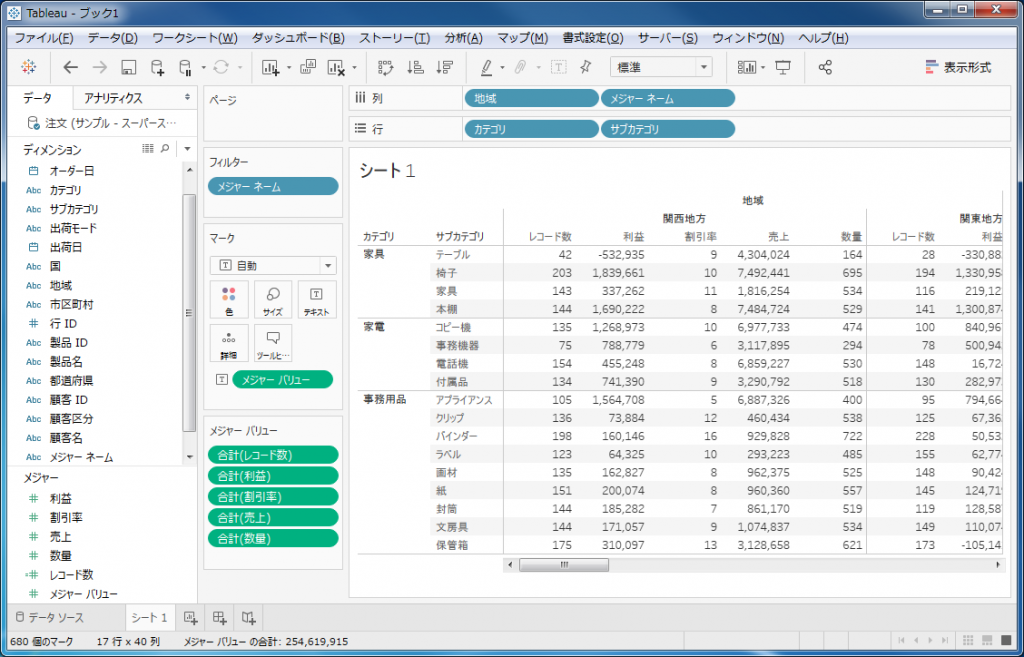This screenshot has height=657, width=1024.
Task: Click the back (undo) arrow in toolbar
Action: (70, 67)
